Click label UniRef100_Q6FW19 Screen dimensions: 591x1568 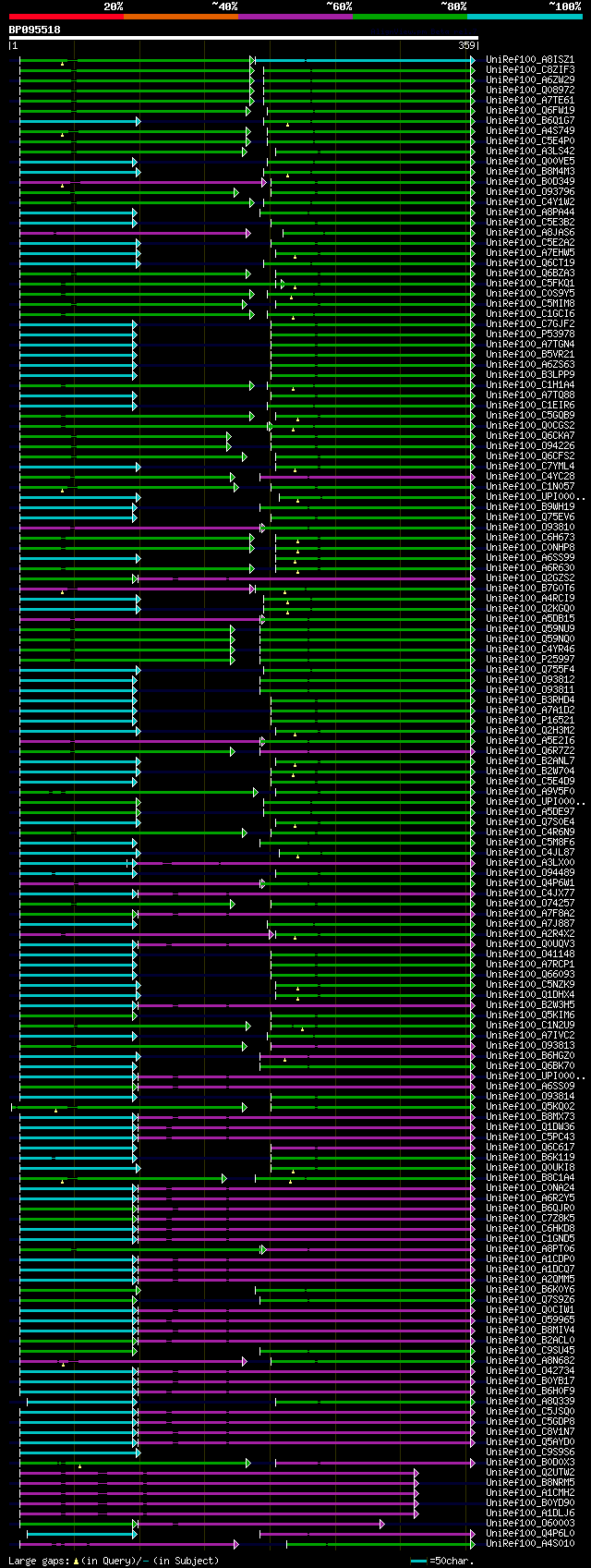pyautogui.click(x=530, y=110)
